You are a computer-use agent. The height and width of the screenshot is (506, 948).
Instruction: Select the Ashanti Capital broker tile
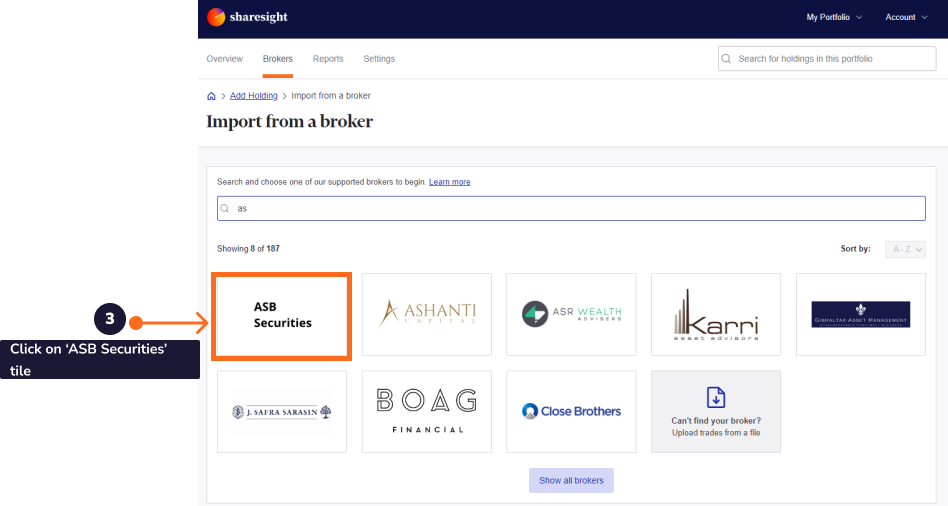pos(427,314)
